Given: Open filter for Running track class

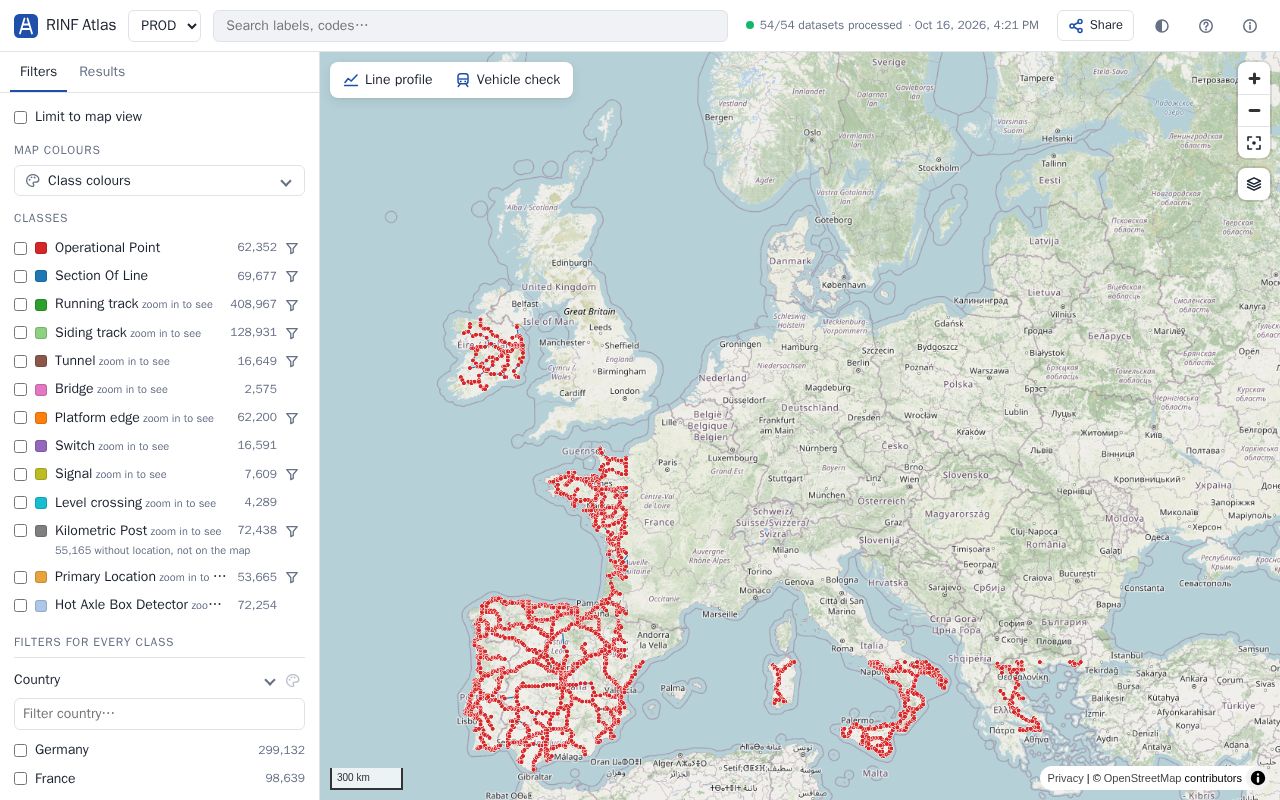Looking at the screenshot, I should tap(292, 305).
